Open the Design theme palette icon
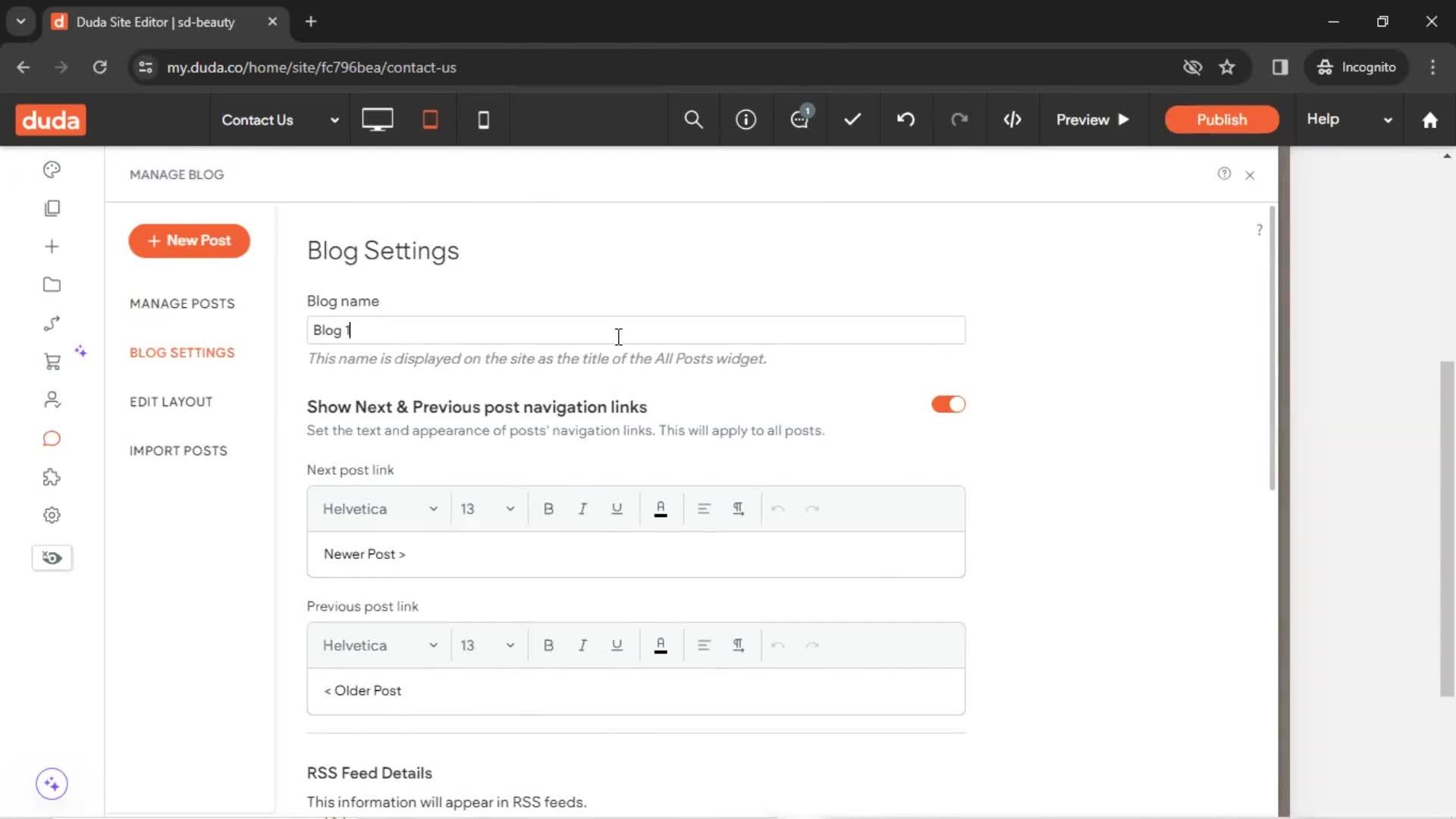Viewport: 1456px width, 819px height. 52,170
